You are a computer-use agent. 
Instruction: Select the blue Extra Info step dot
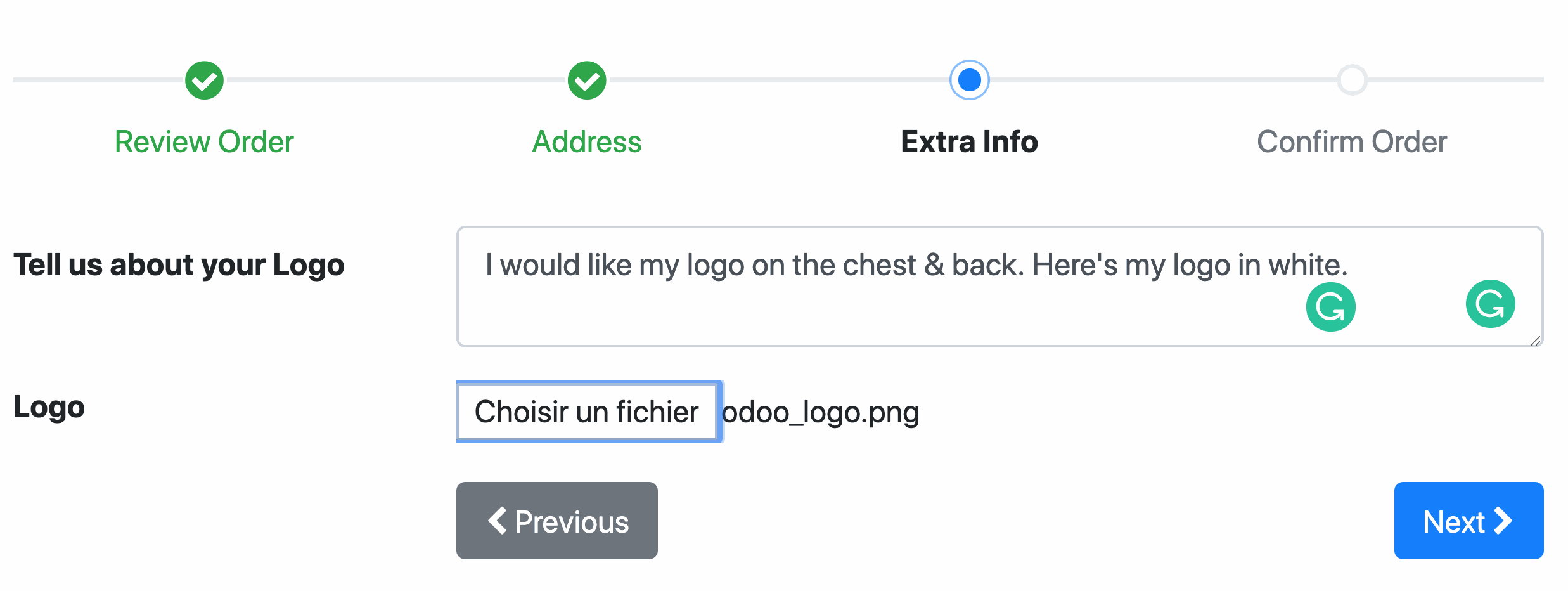pyautogui.click(x=970, y=81)
